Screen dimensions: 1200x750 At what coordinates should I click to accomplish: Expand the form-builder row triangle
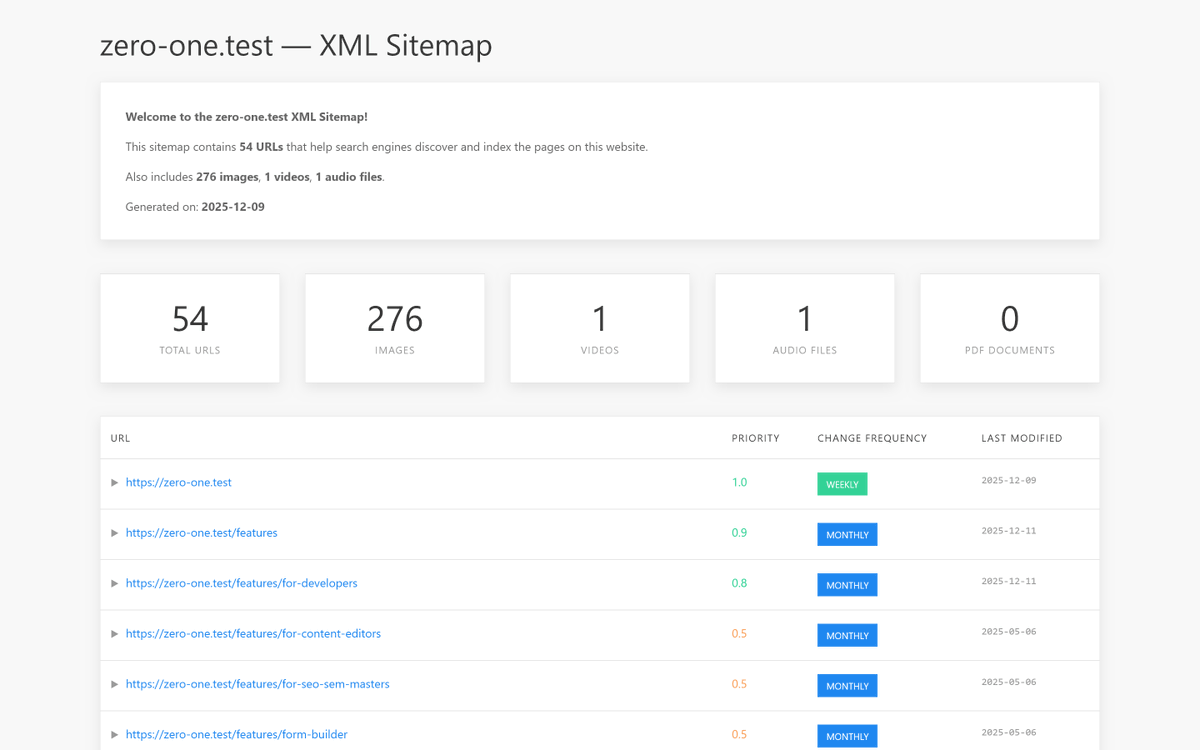click(x=115, y=735)
